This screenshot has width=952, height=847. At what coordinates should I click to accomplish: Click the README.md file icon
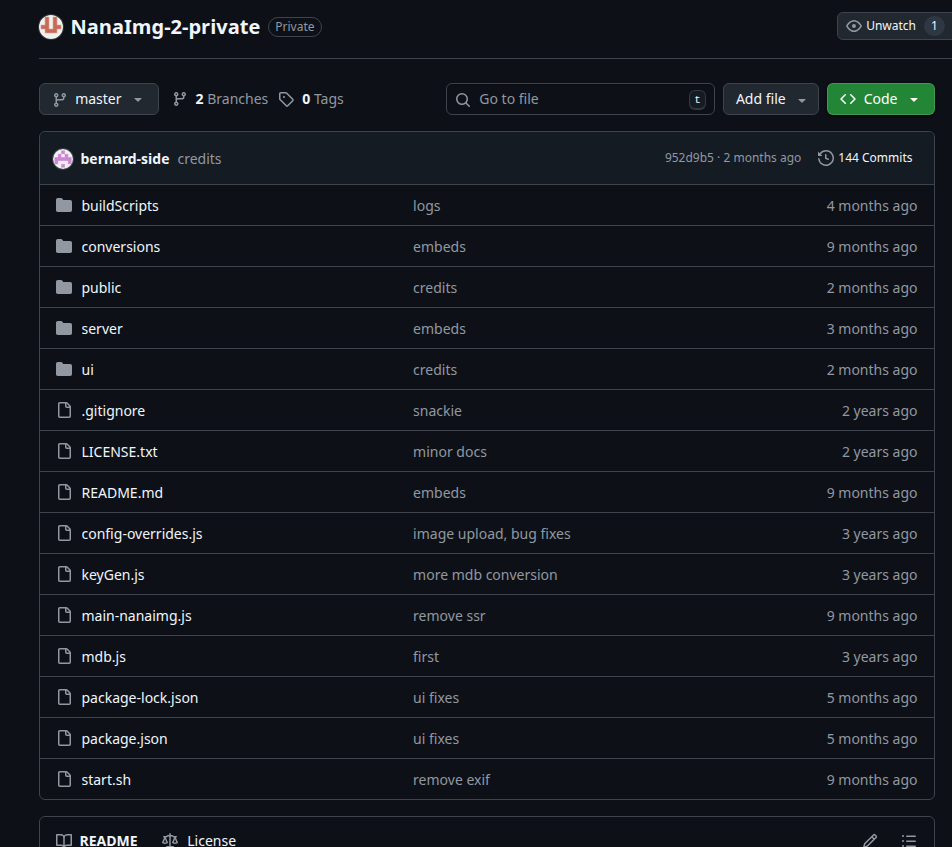pyautogui.click(x=64, y=492)
